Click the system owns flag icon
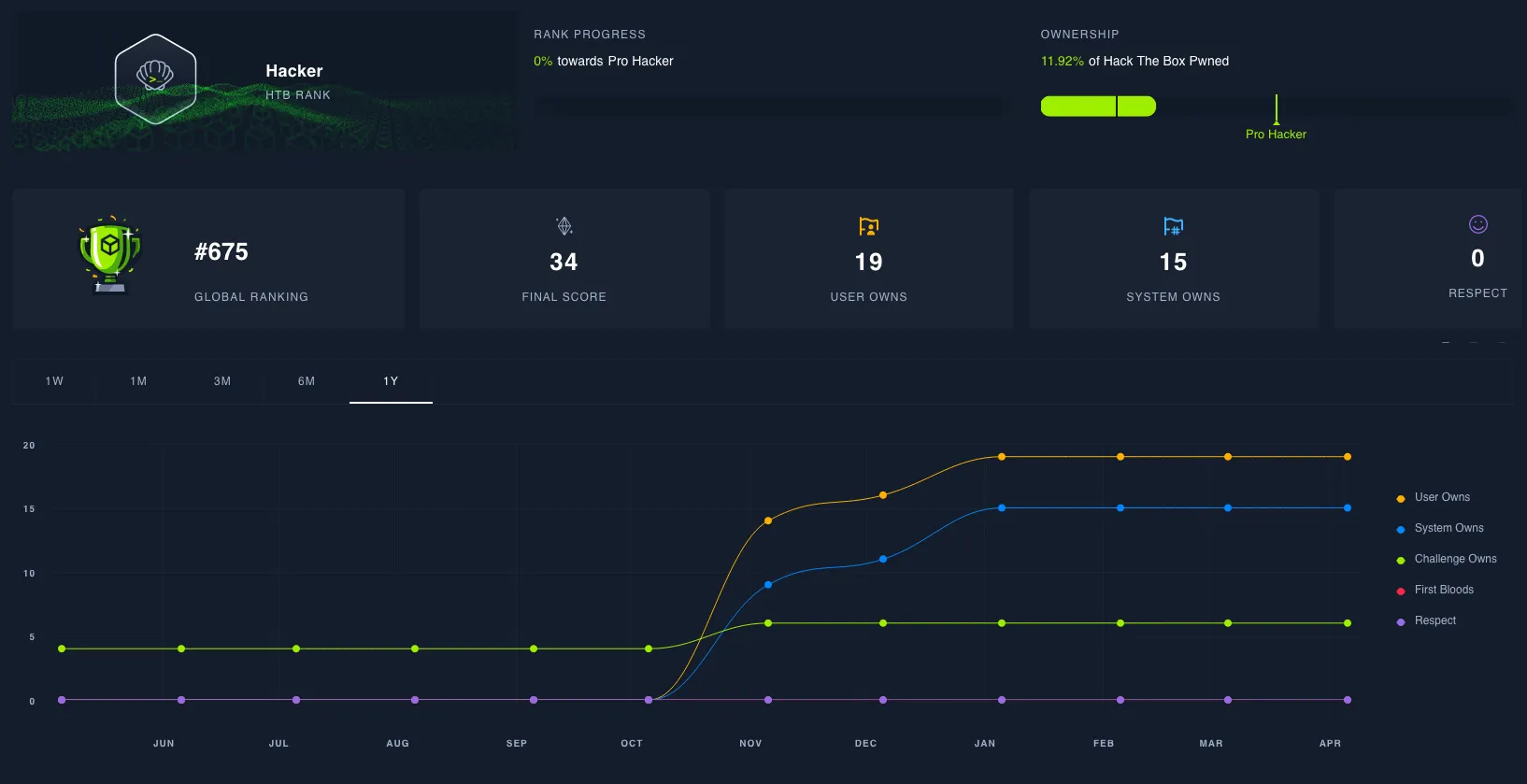Image resolution: width=1527 pixels, height=784 pixels. click(1173, 226)
